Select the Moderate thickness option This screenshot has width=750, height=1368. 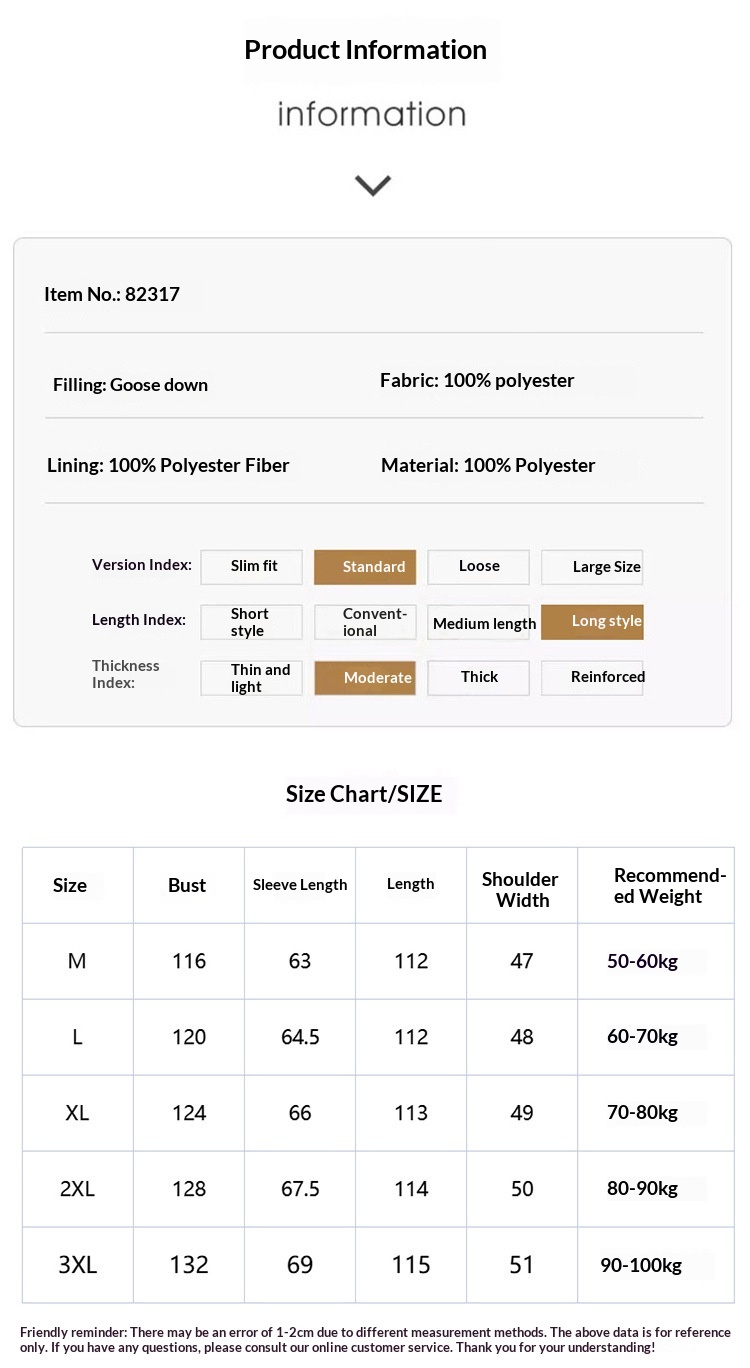[365, 678]
